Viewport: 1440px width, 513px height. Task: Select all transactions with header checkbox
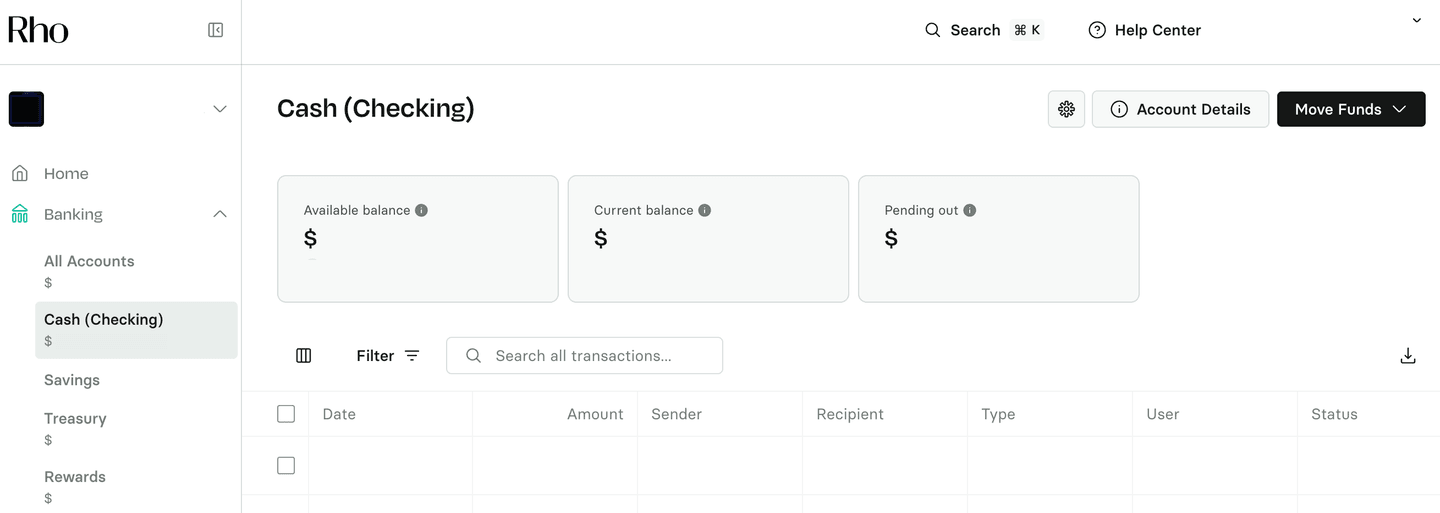(286, 414)
